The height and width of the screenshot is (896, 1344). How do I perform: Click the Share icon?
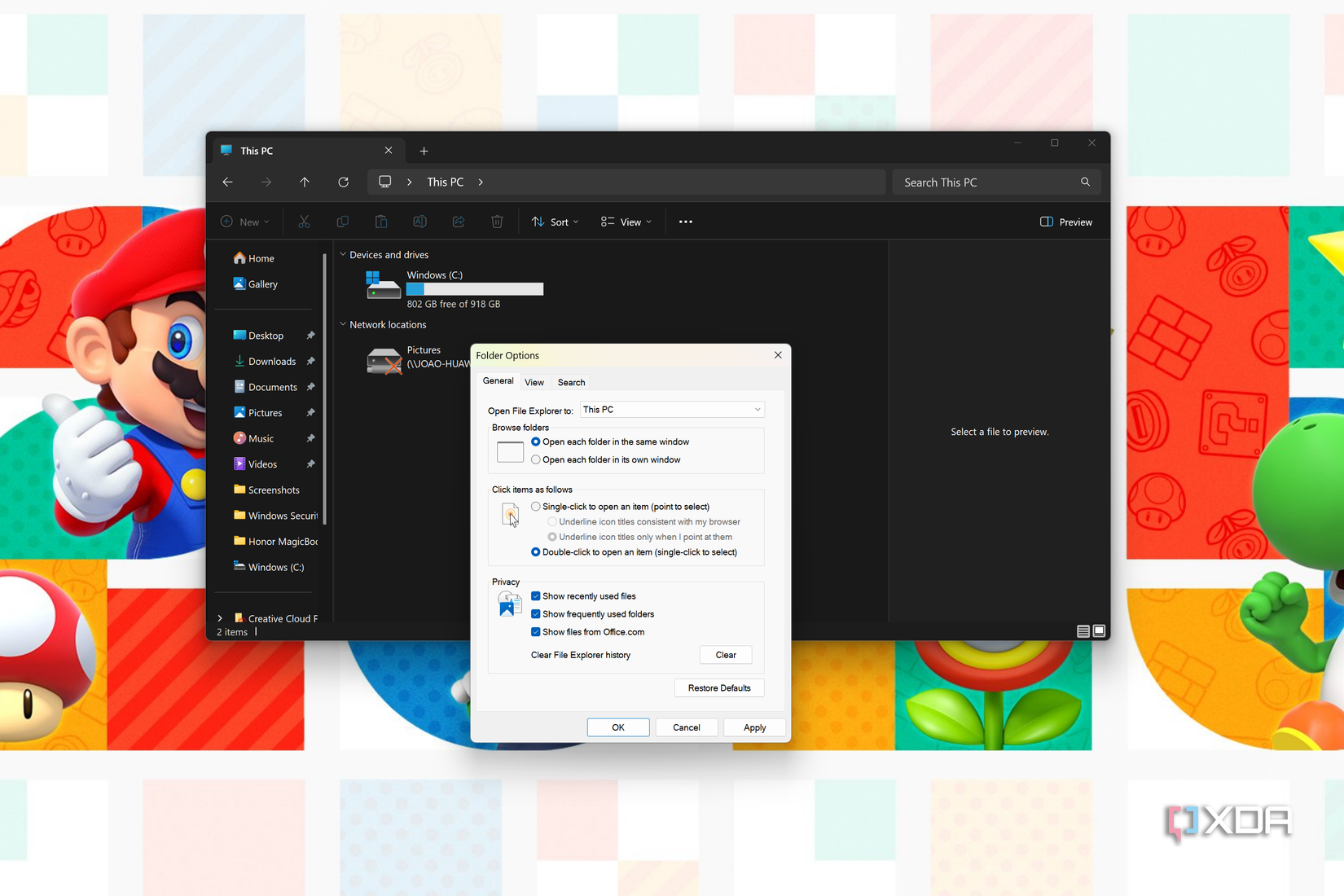tap(458, 222)
